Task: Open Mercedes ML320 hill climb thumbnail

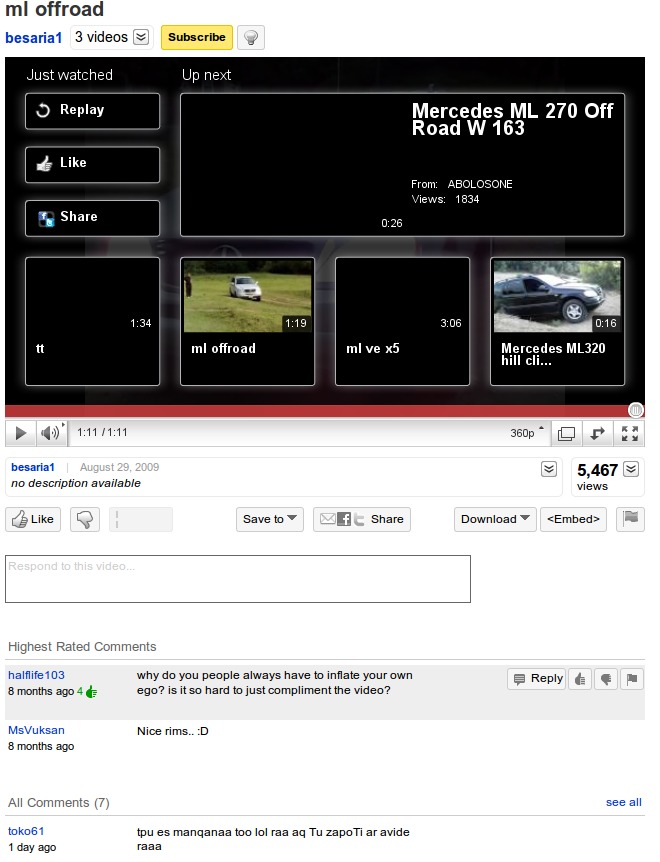Action: click(557, 297)
